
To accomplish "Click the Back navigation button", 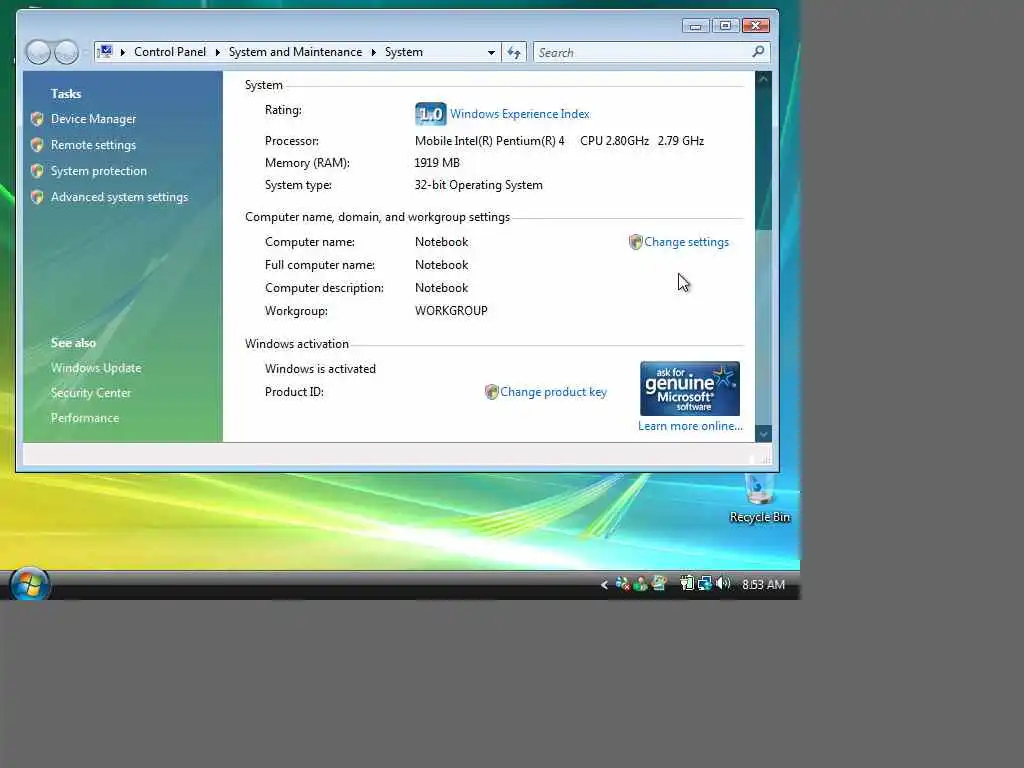I will [x=39, y=52].
